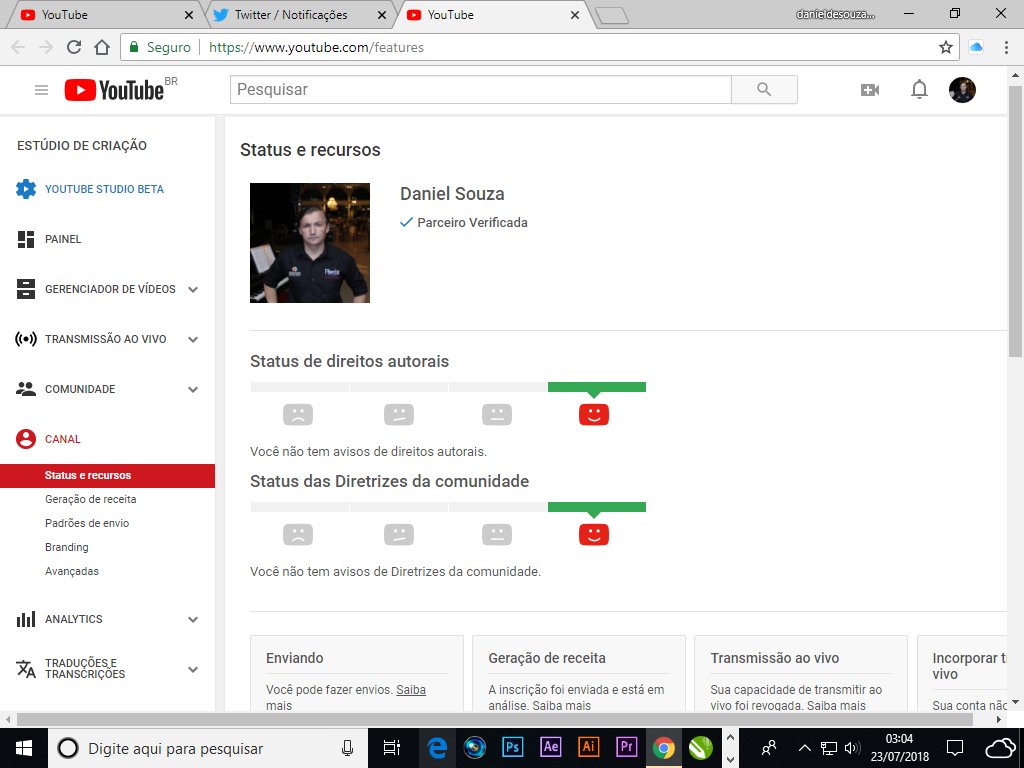The height and width of the screenshot is (768, 1024).
Task: Click CANAL in the sidebar
Action: (x=63, y=439)
